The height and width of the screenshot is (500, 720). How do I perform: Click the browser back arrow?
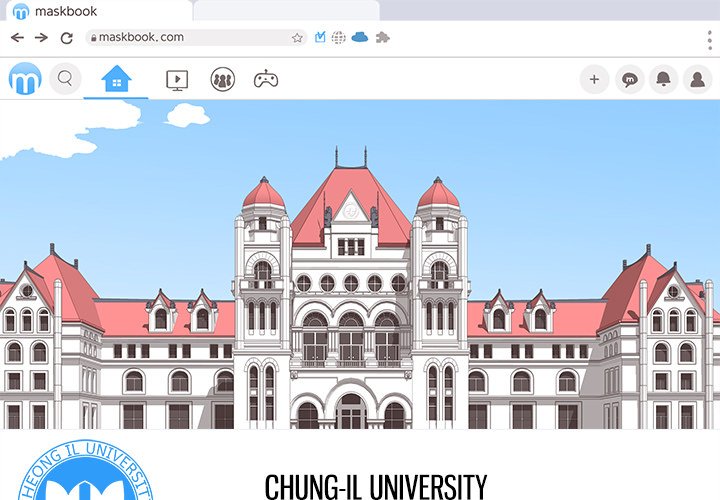[x=17, y=38]
